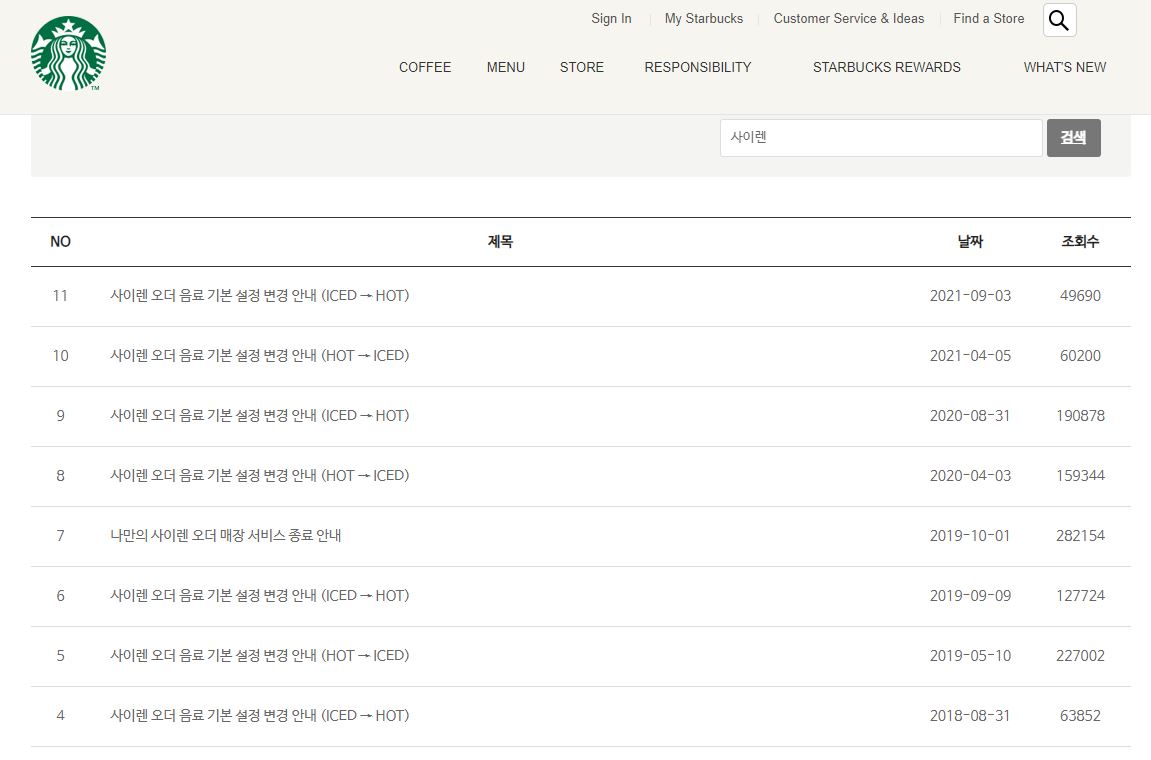Screen dimensions: 1151x760
Task: Click row number 4
Action: click(60, 716)
